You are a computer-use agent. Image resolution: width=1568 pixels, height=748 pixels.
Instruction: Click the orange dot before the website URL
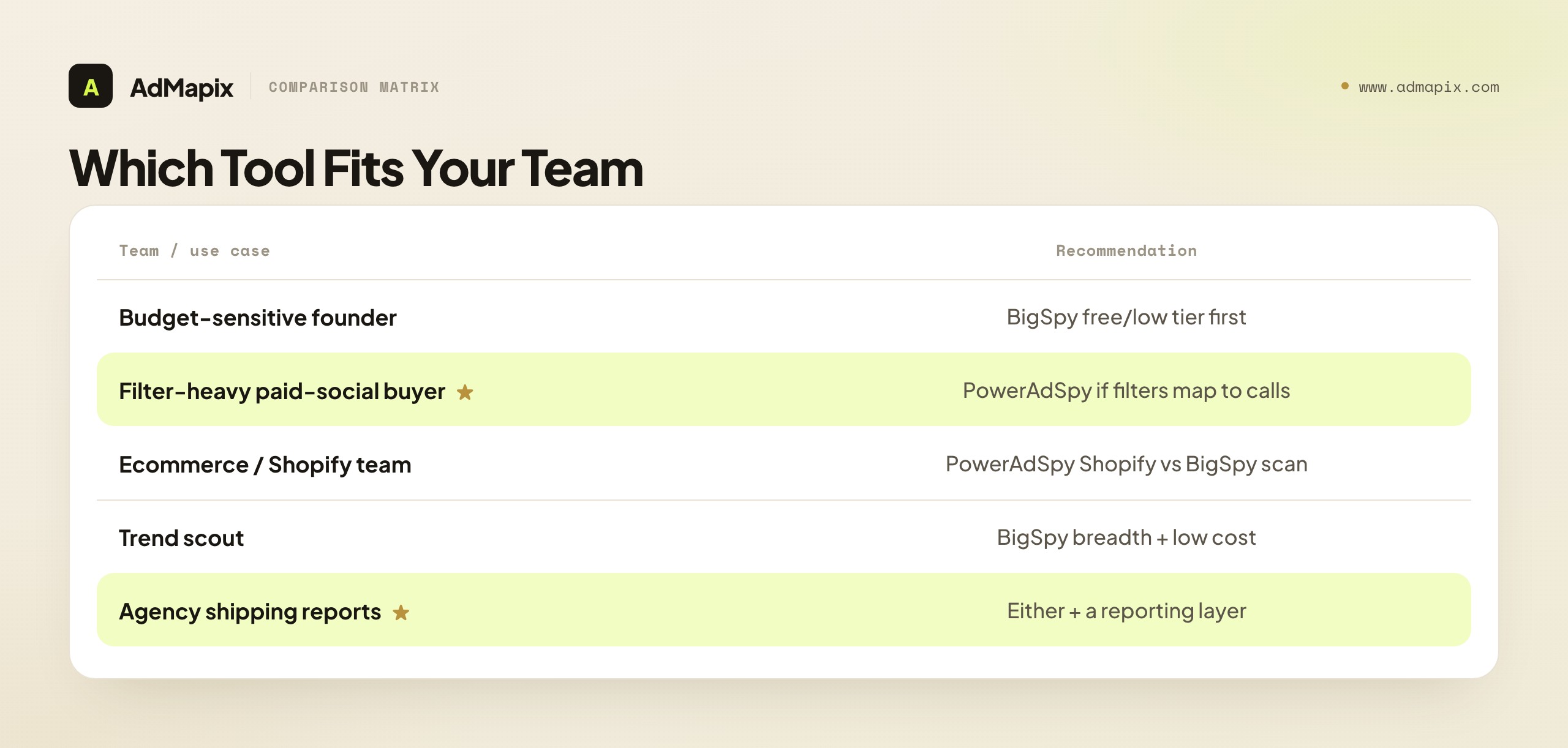coord(1345,86)
